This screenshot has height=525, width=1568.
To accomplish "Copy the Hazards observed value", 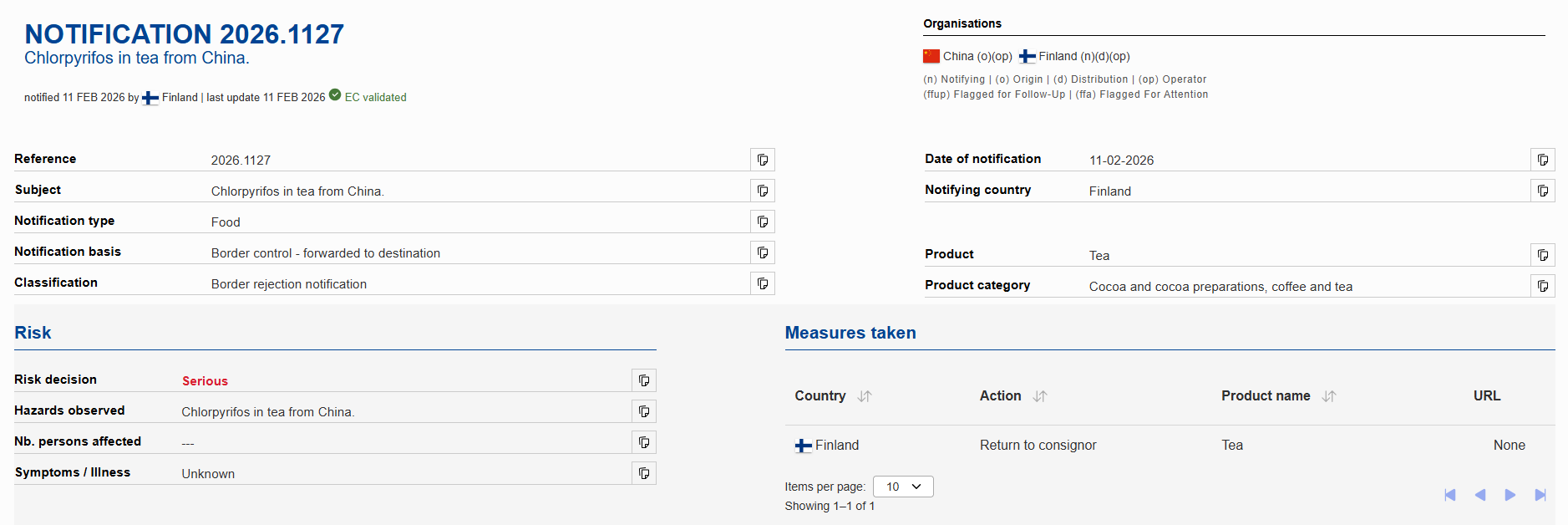I will point(644,411).
